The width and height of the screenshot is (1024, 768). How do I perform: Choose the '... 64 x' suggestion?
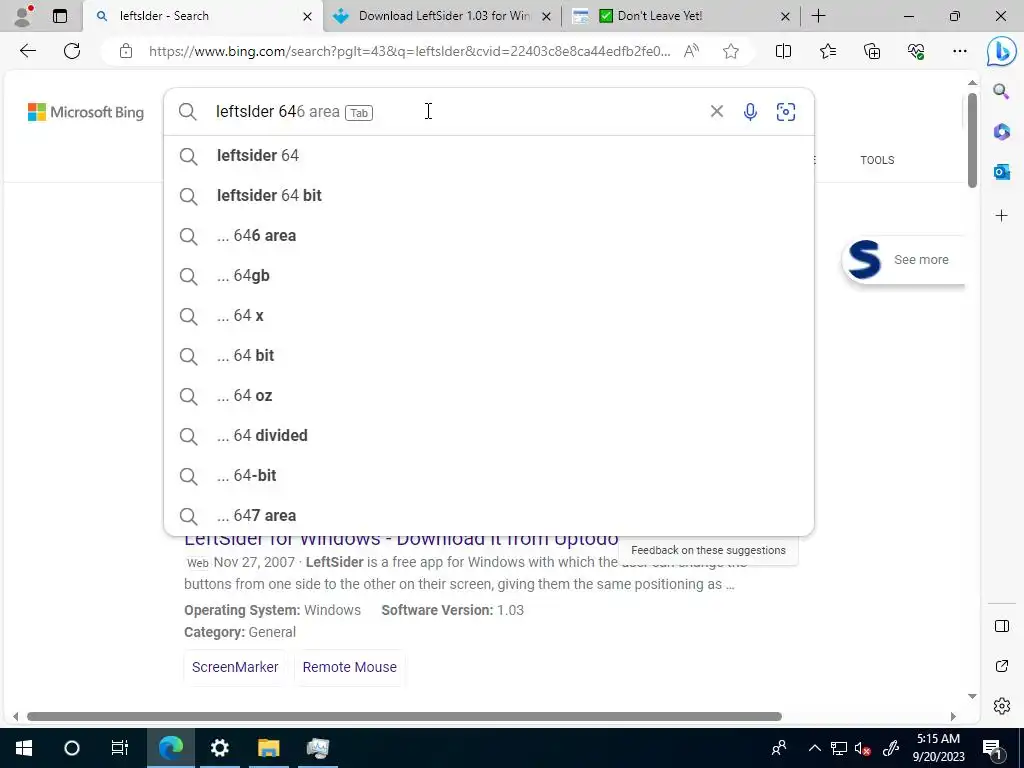(x=488, y=315)
